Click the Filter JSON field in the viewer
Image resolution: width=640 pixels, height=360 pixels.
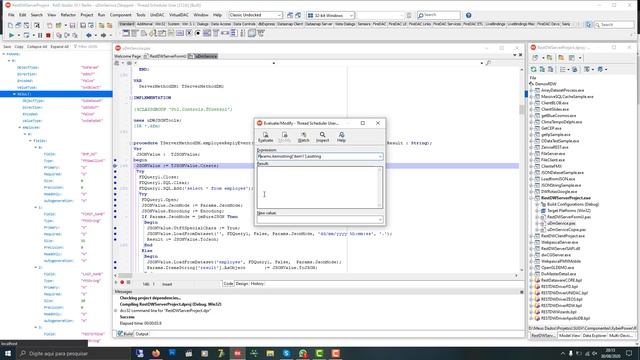(88, 47)
